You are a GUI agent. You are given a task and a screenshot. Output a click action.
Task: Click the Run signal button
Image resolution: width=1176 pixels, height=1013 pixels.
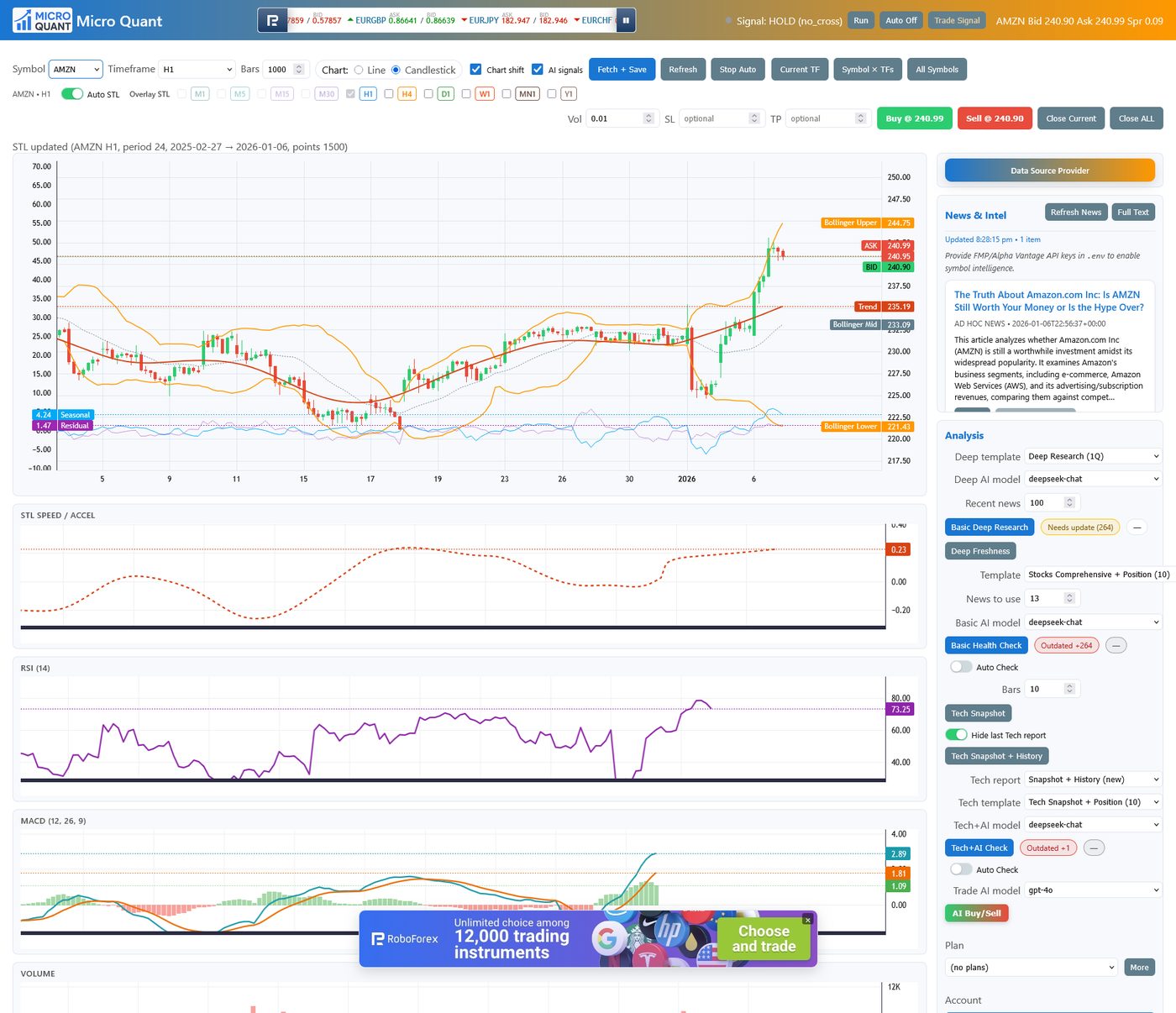click(861, 20)
